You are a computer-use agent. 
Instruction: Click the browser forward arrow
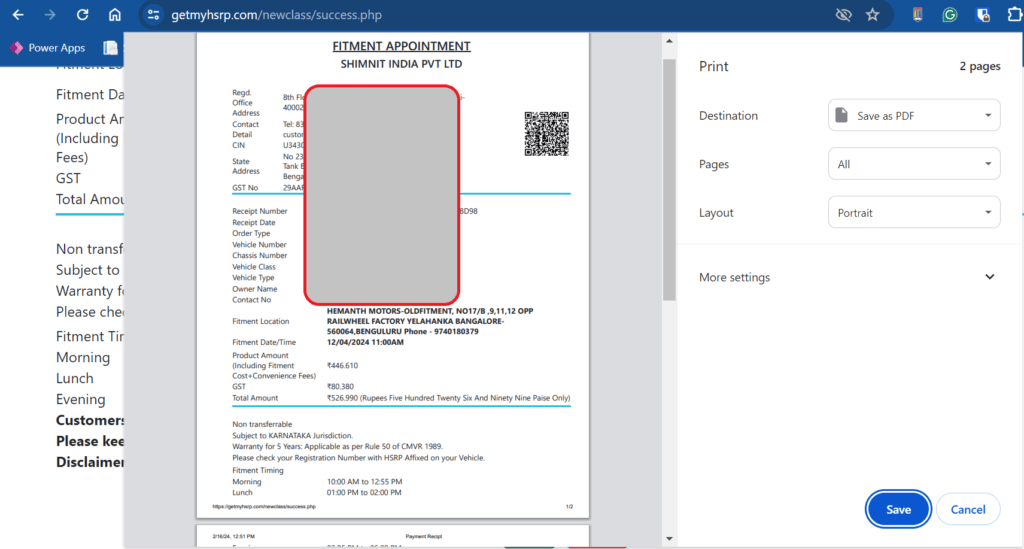click(x=50, y=14)
